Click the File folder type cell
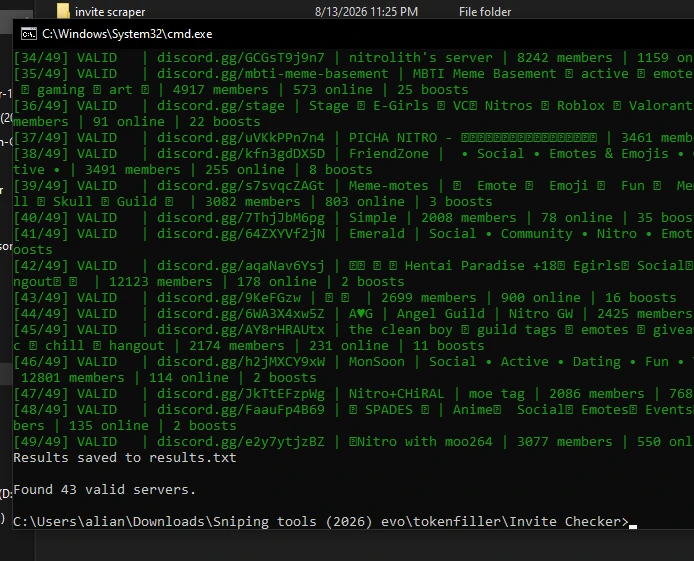This screenshot has height=561, width=694. click(485, 12)
